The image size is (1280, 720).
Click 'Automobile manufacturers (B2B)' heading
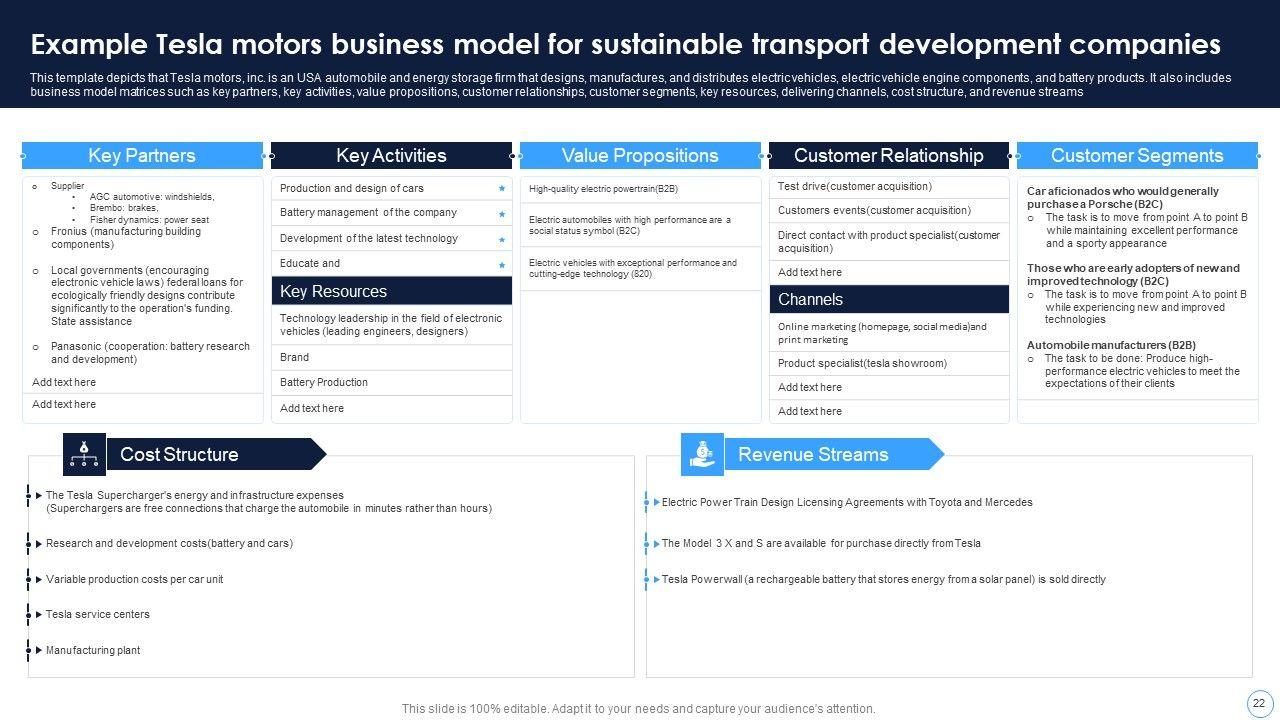[1111, 345]
